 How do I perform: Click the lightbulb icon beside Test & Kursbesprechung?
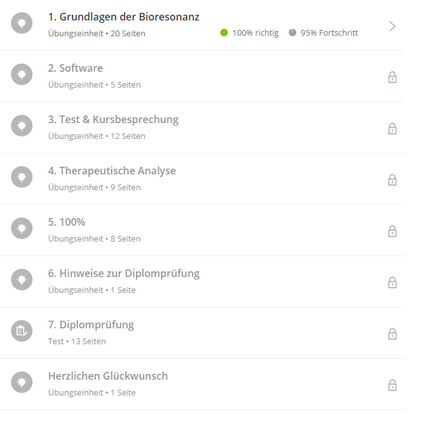[x=22, y=126]
